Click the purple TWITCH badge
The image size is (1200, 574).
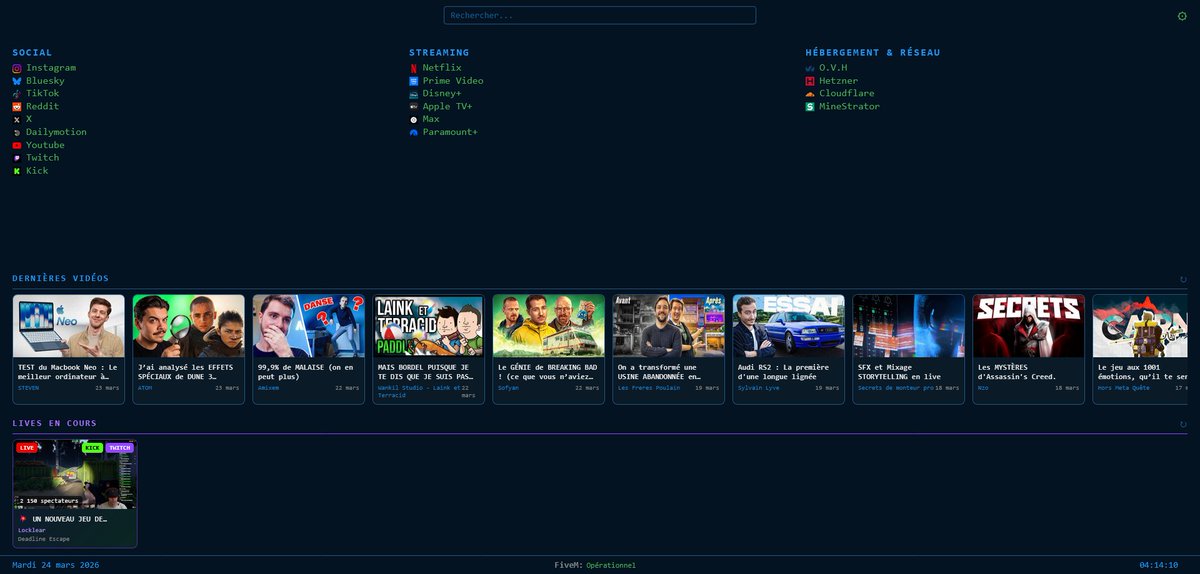[119, 448]
